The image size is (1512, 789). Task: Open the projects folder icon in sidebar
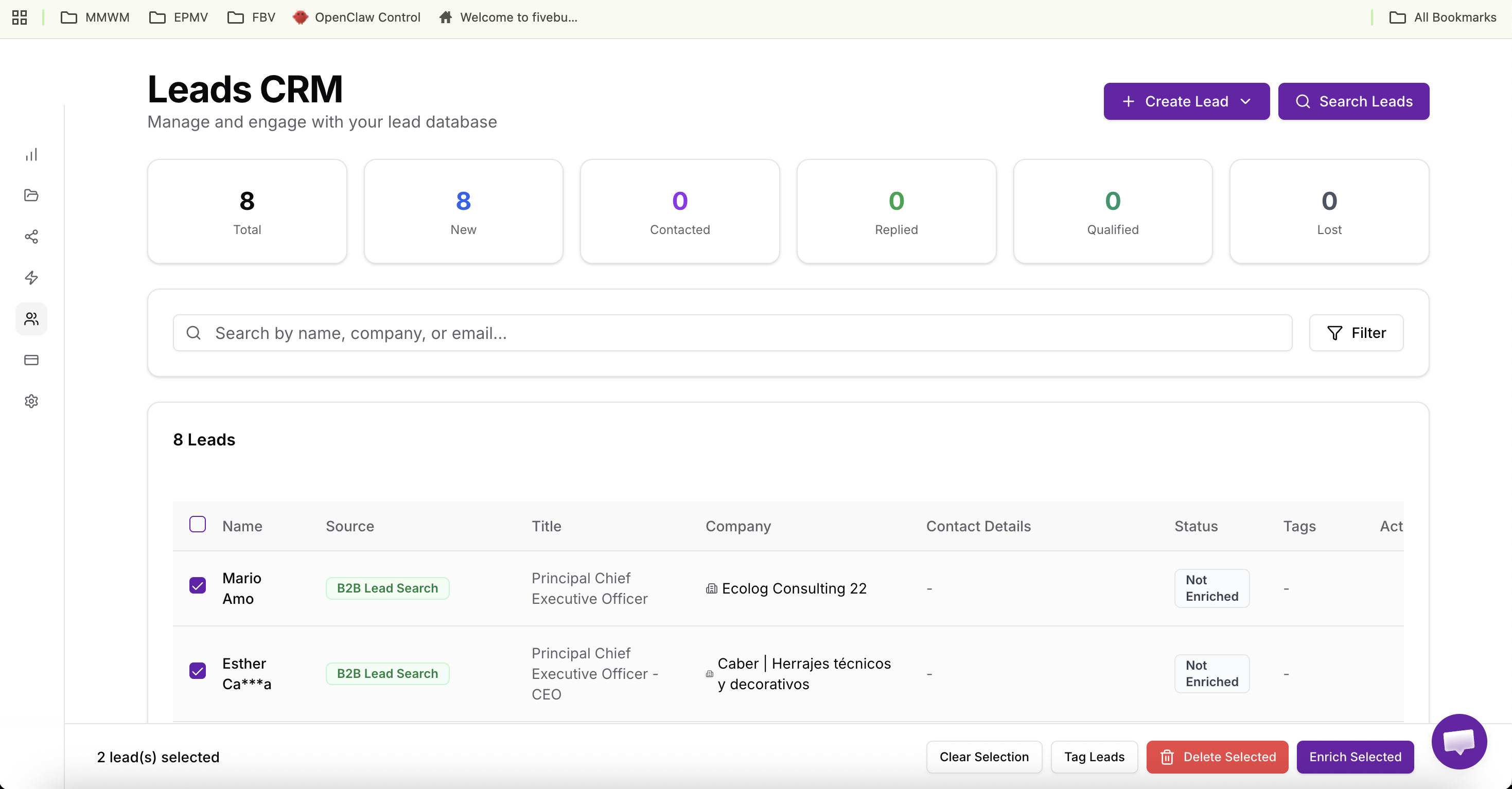pyautogui.click(x=31, y=195)
